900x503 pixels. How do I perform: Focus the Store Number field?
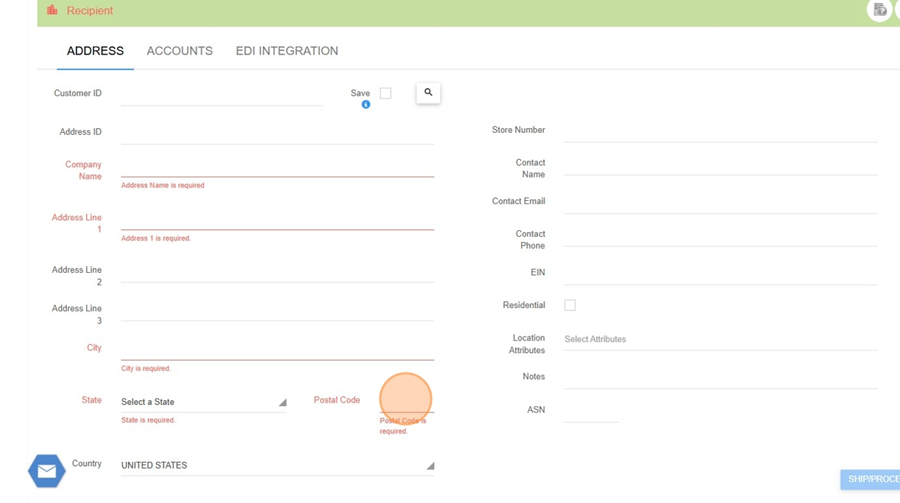click(x=720, y=131)
